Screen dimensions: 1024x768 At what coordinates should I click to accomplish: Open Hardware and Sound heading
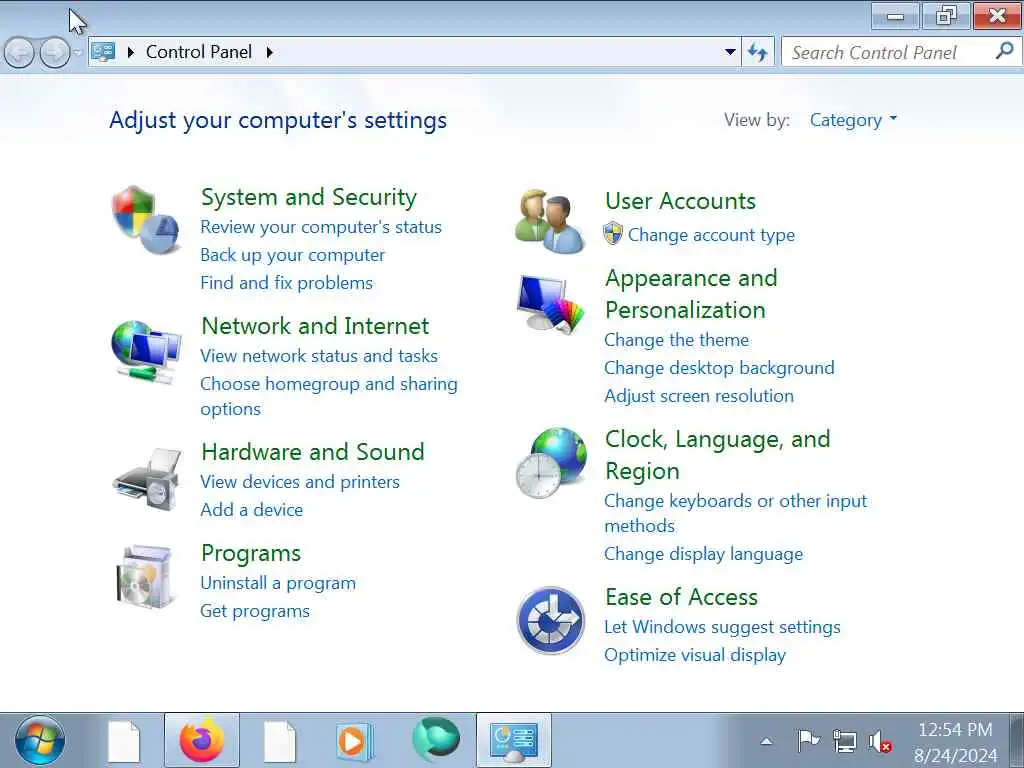[x=313, y=452]
